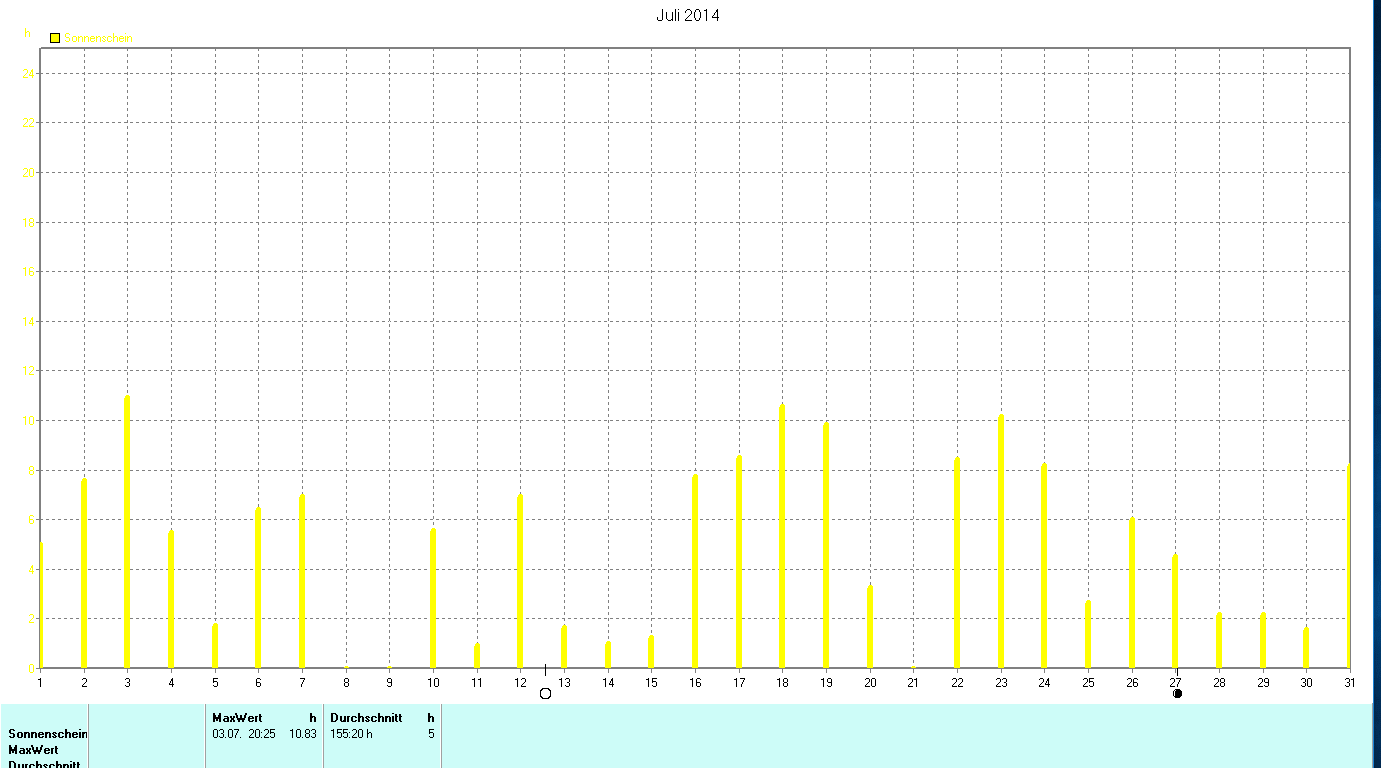The height and width of the screenshot is (768, 1381).
Task: Click the Durchschnitt column header
Action: point(366,718)
